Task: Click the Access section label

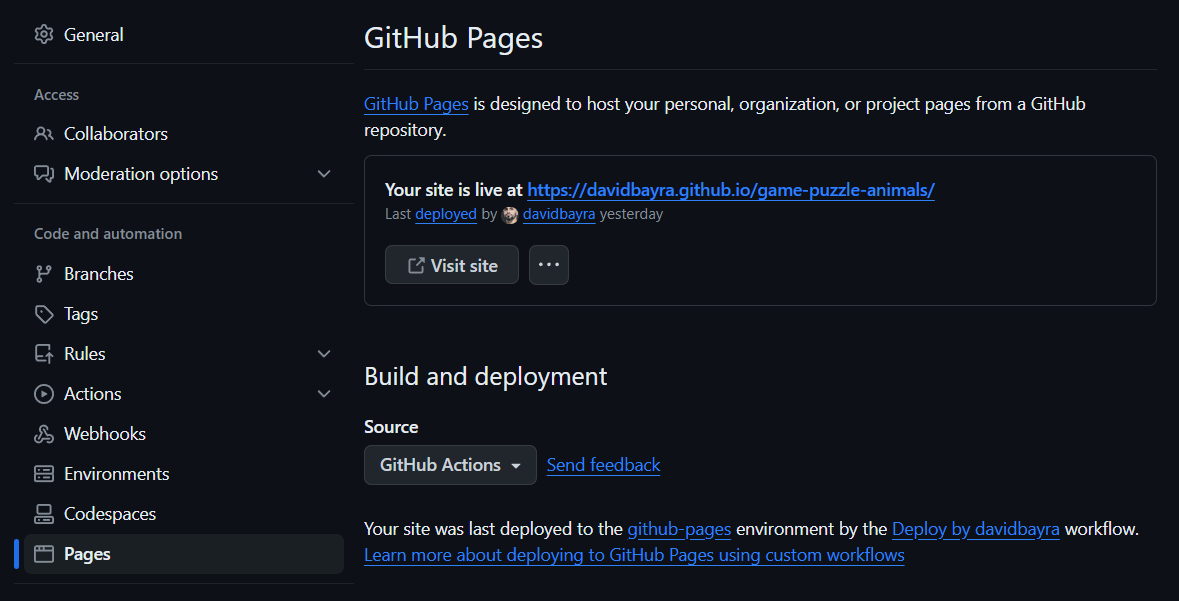Action: point(56,95)
